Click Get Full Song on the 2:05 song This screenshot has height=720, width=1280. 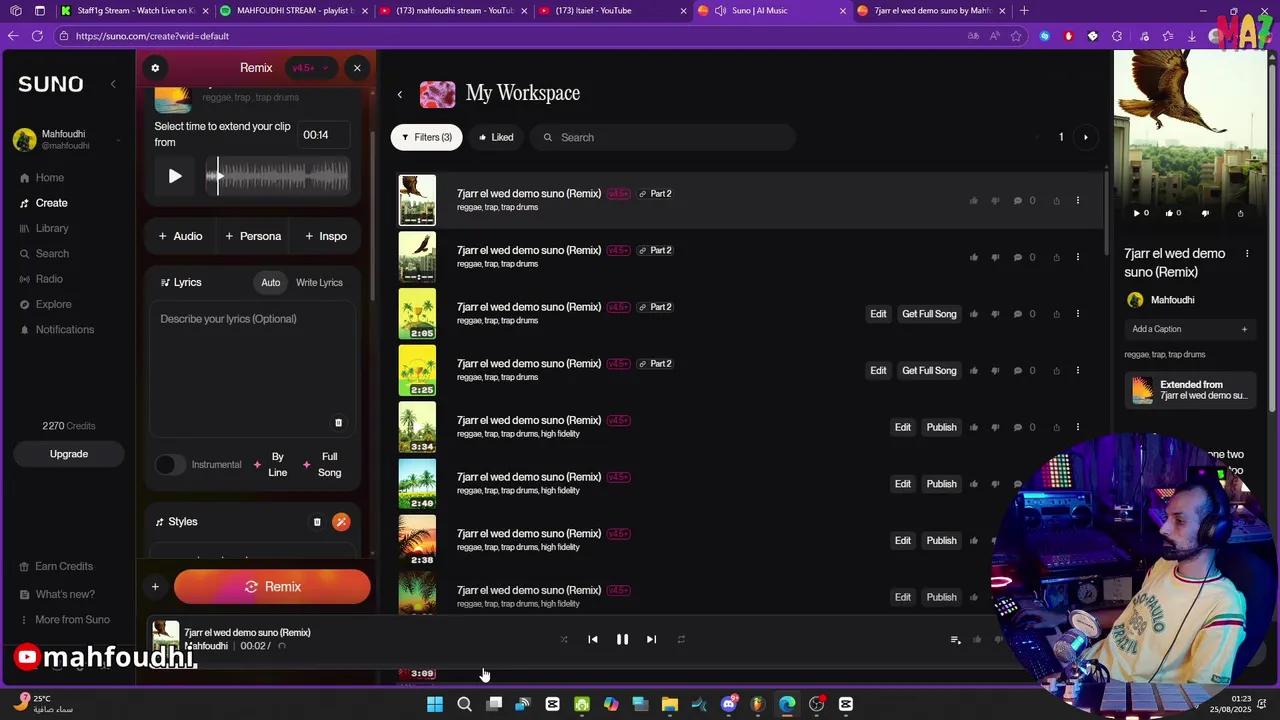(929, 314)
